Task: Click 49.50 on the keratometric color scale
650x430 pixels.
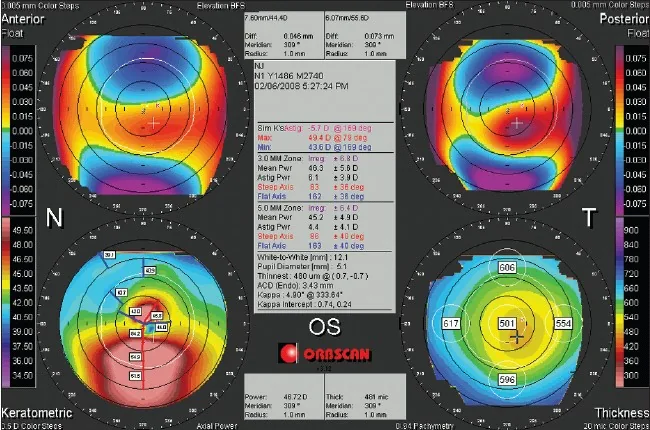Action: coord(23,230)
